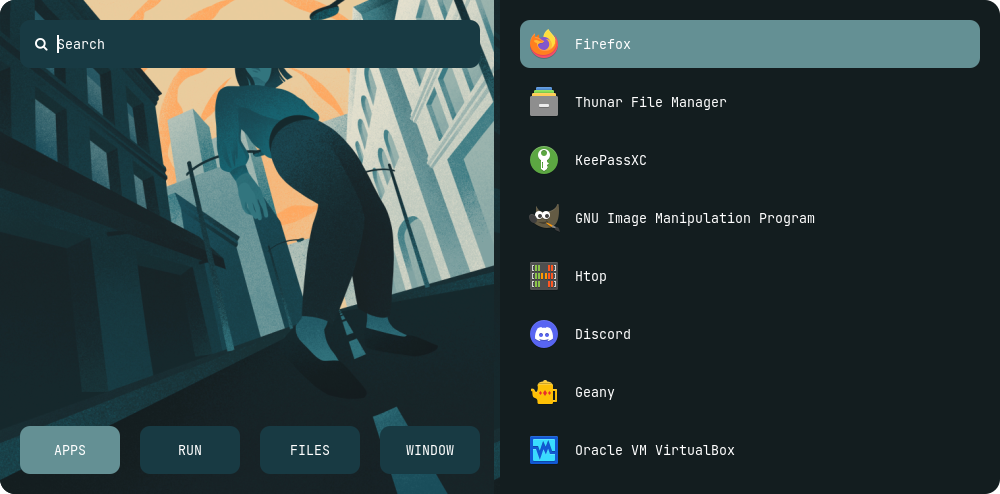The height and width of the screenshot is (494, 1000).
Task: Choose the "KeePassXC" text label
Action: tap(610, 160)
